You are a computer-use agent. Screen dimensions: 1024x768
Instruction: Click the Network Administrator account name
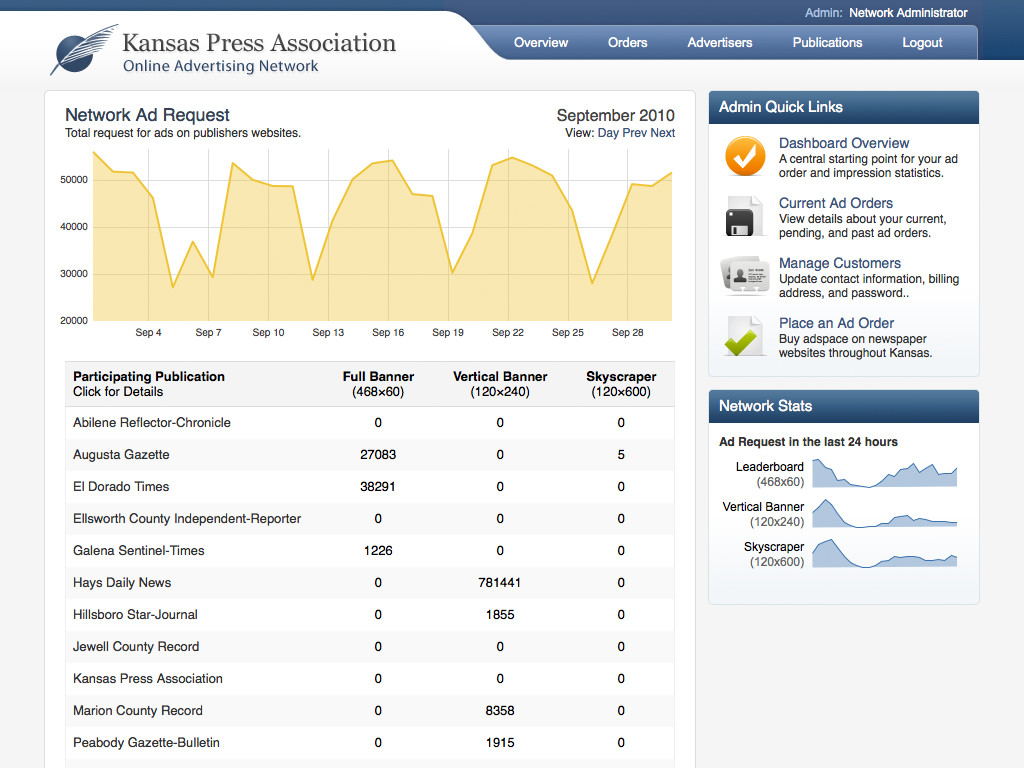(x=908, y=12)
